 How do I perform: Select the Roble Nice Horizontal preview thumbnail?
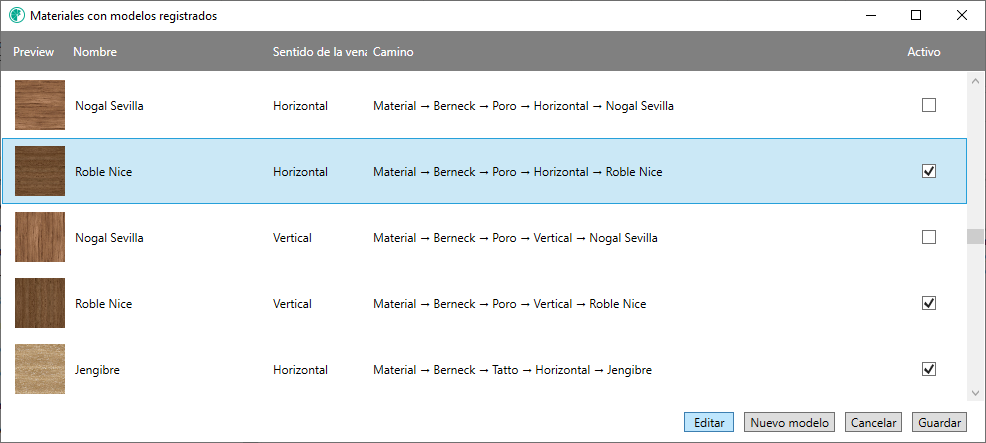[40, 171]
